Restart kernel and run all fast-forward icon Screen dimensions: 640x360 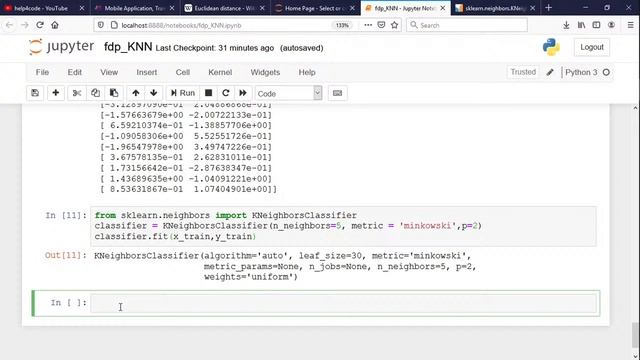click(x=243, y=93)
